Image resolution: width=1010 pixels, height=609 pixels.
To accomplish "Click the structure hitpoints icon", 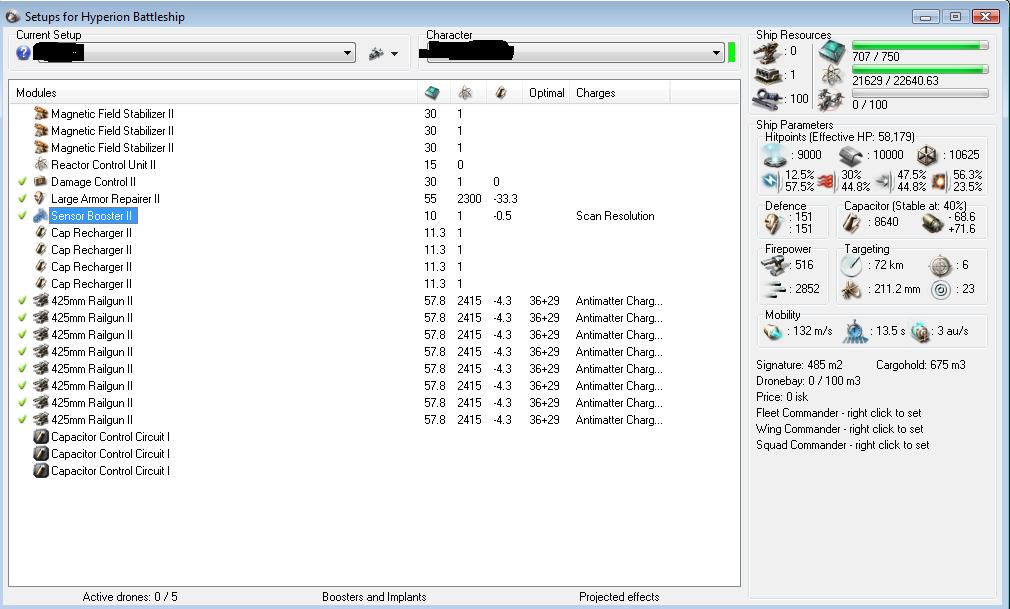I will point(926,155).
